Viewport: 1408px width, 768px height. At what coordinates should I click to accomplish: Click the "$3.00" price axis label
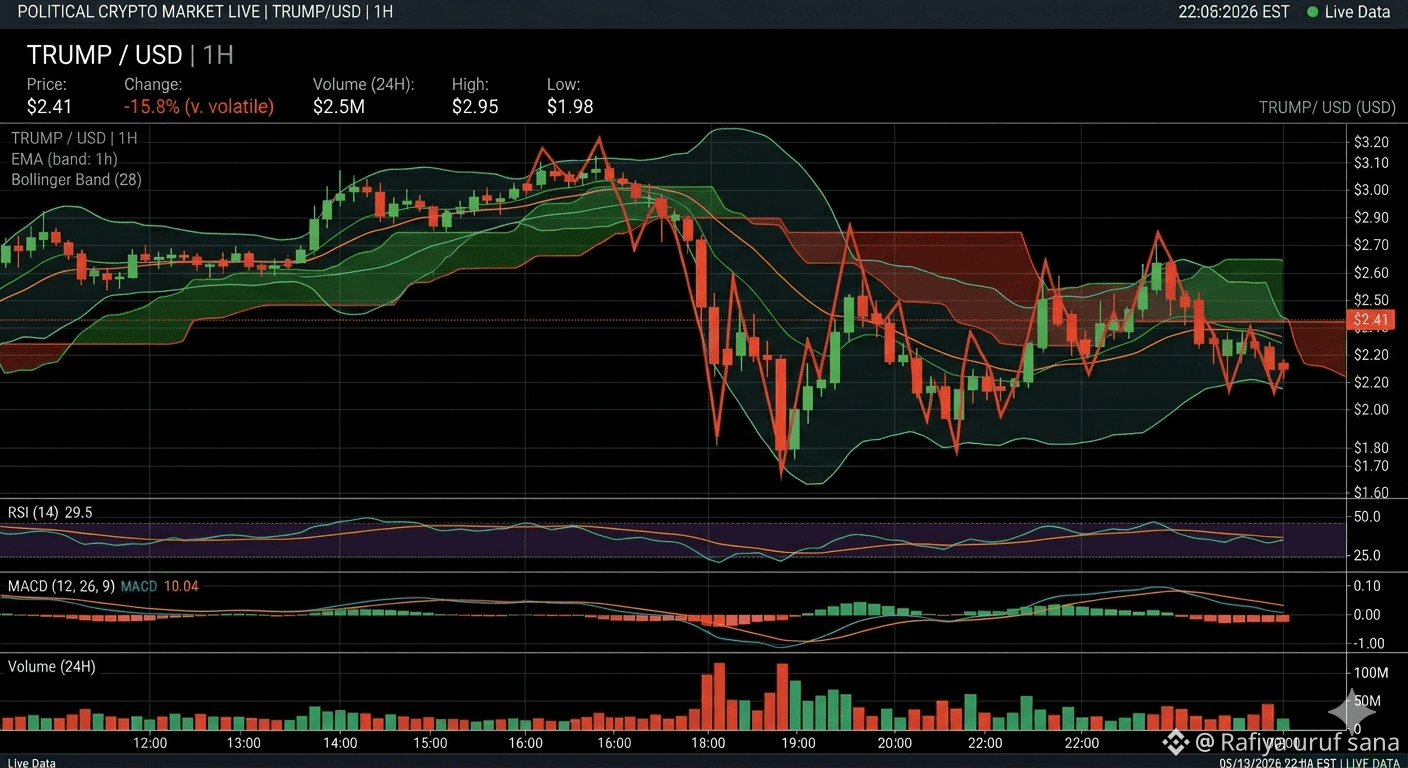1372,190
